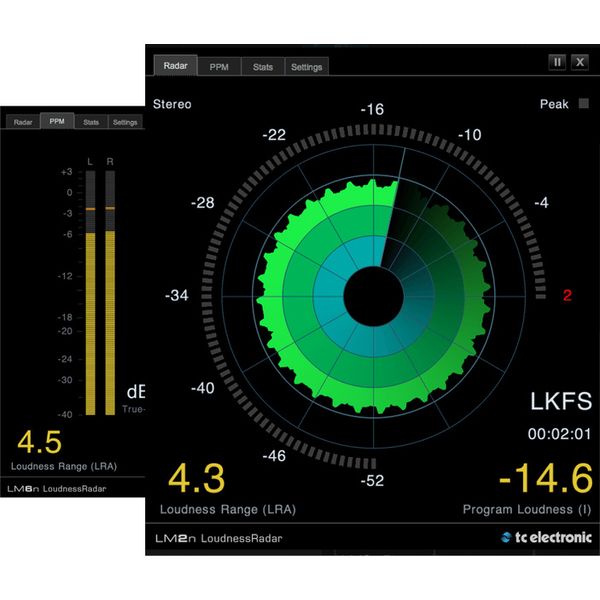Screen dimensions: 600x600
Task: Click the 00:02:01 elapsed time readout
Action: click(559, 434)
